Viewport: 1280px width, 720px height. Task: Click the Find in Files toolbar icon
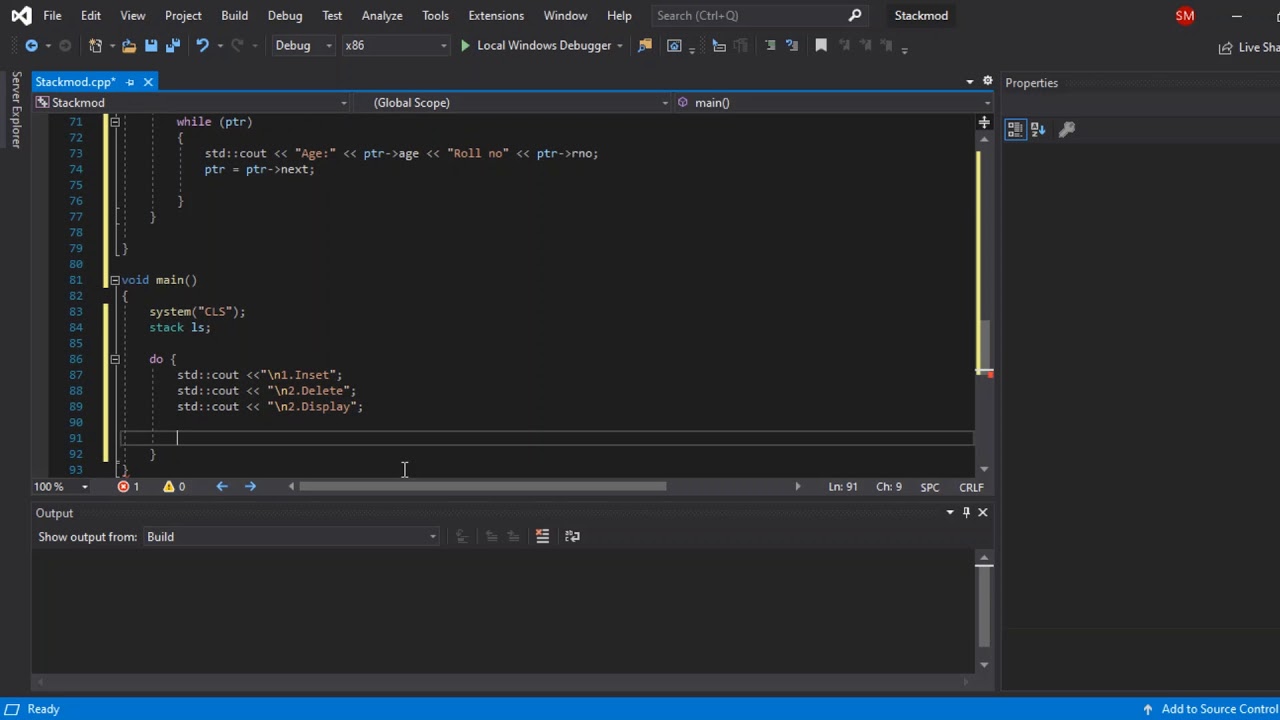point(645,45)
